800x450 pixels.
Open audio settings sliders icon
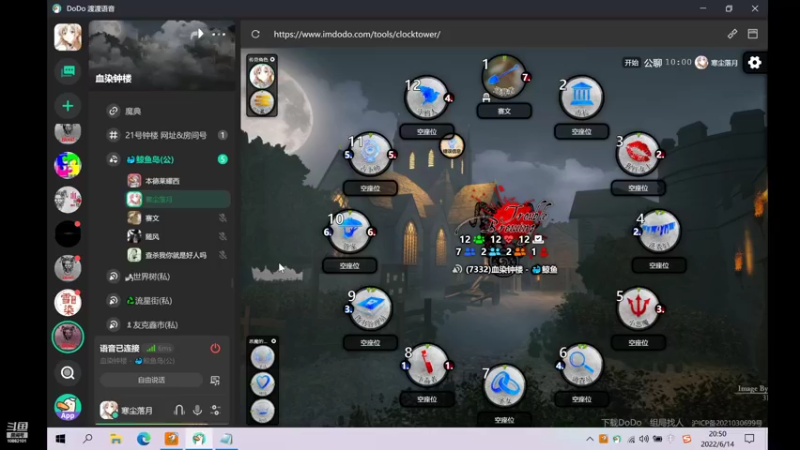[216, 410]
